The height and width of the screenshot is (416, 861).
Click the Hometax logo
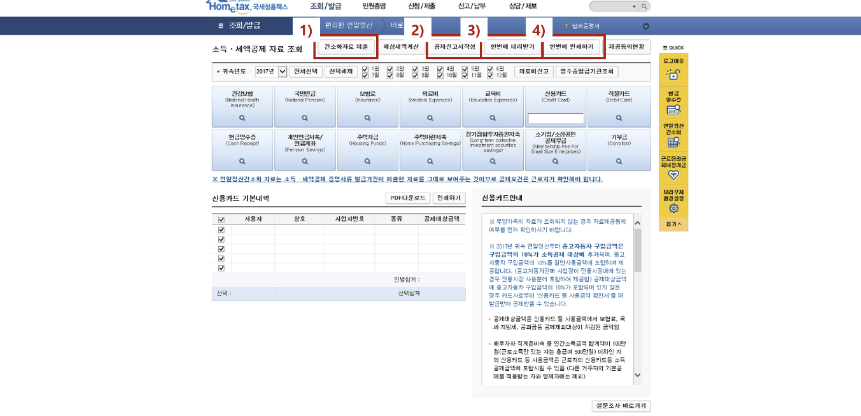[247, 6]
